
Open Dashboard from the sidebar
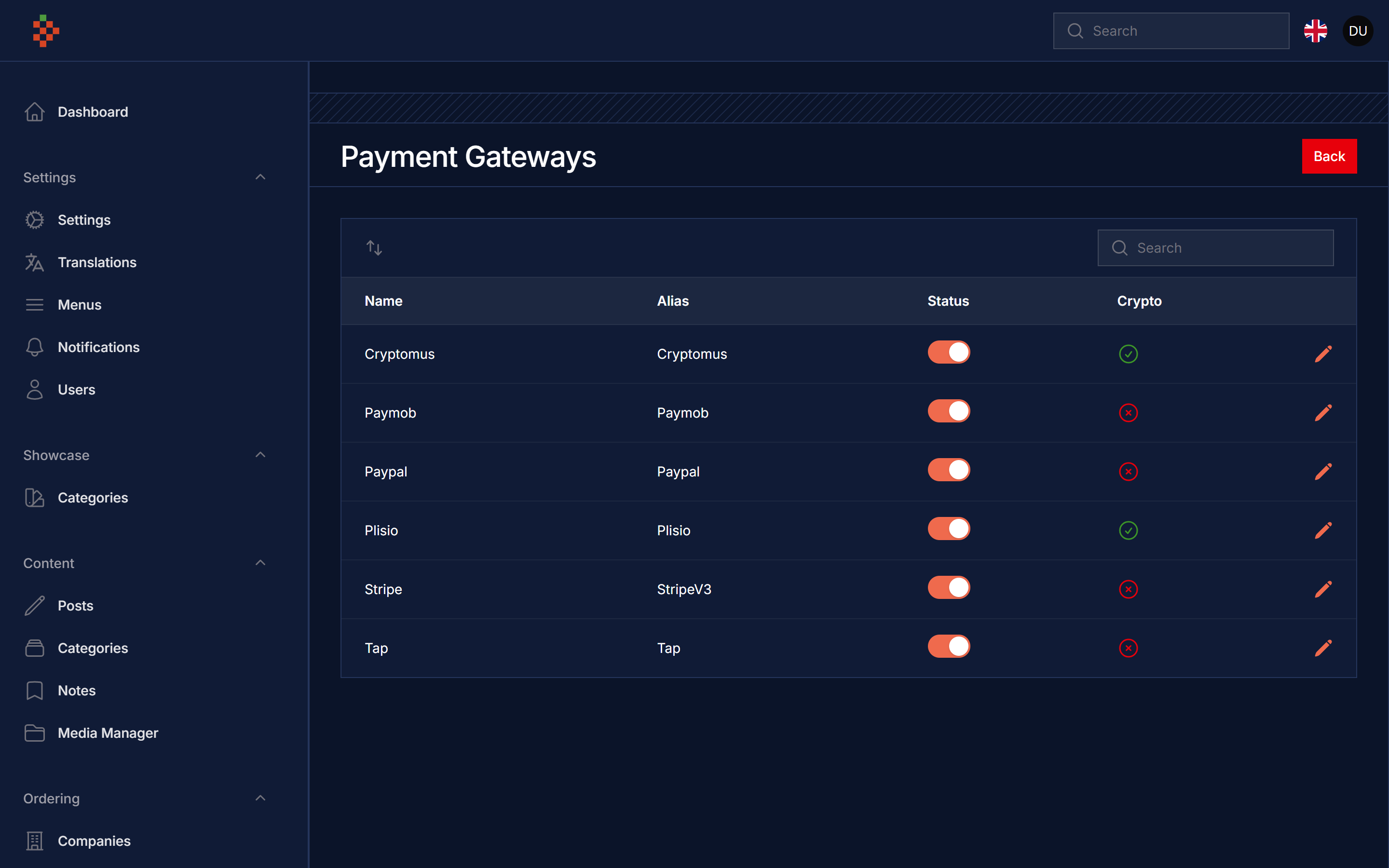coord(93,112)
